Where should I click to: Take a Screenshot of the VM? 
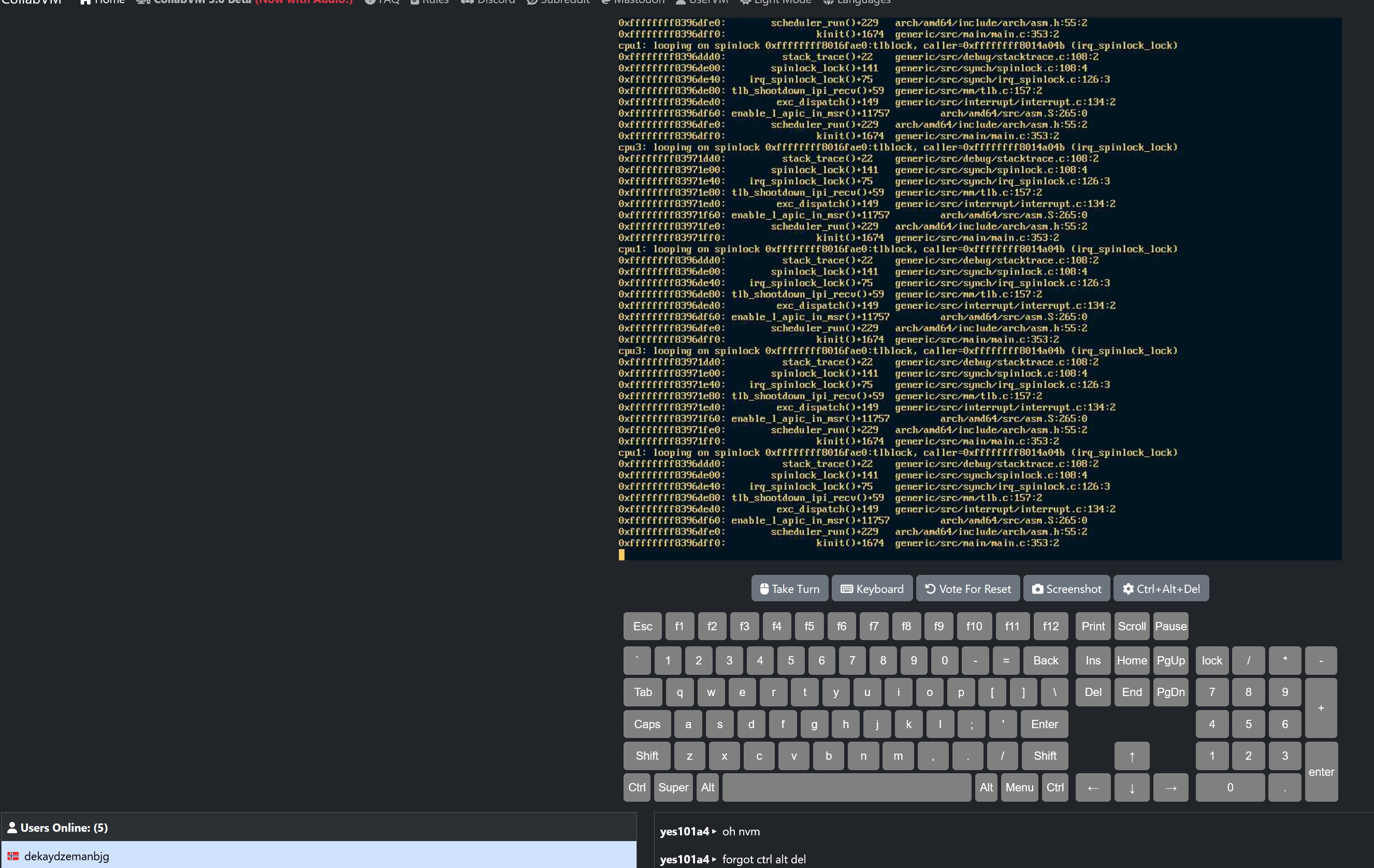pos(1066,588)
